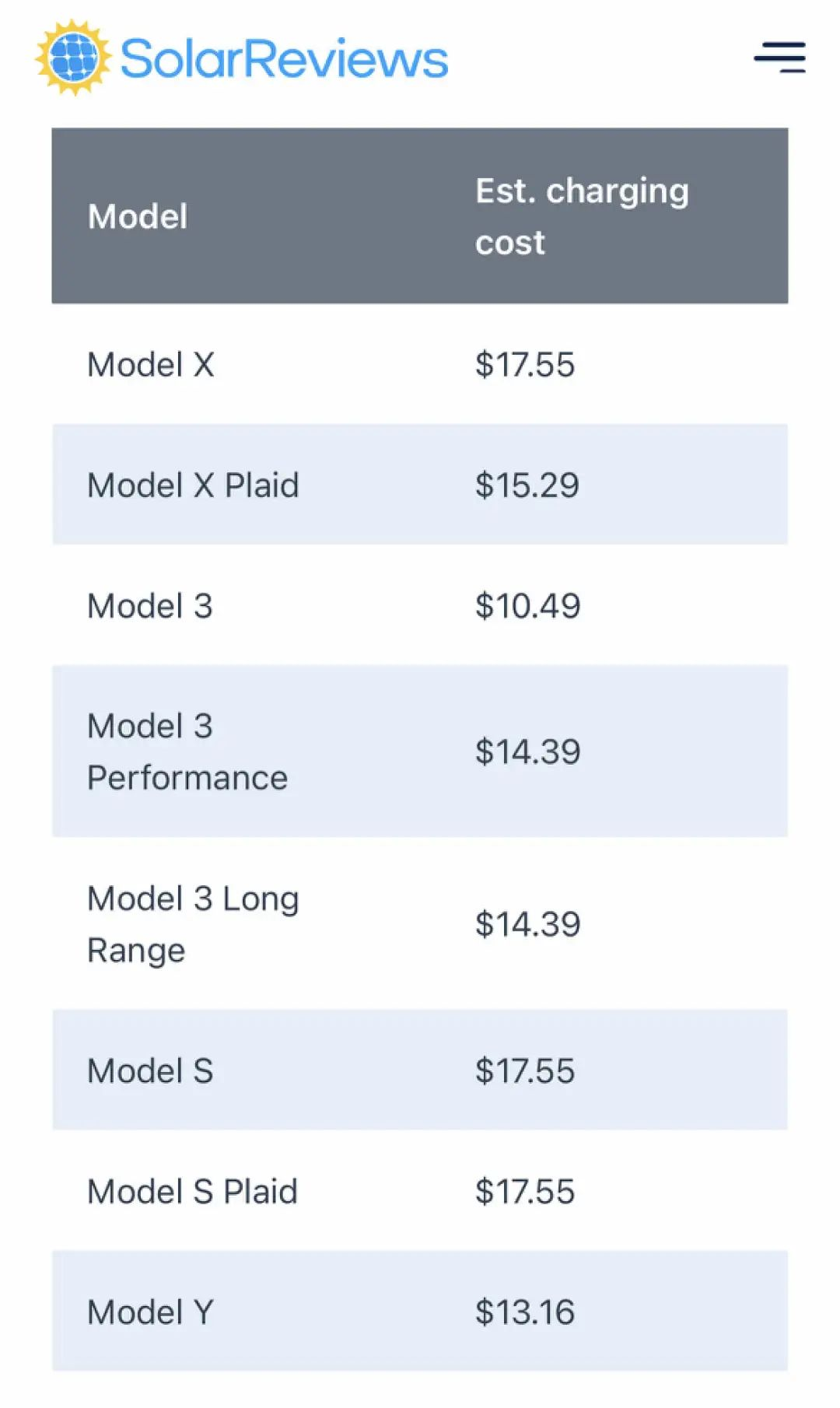Click the SolarReviews sun logo icon
Viewport: 840px width, 1408px height.
74,58
